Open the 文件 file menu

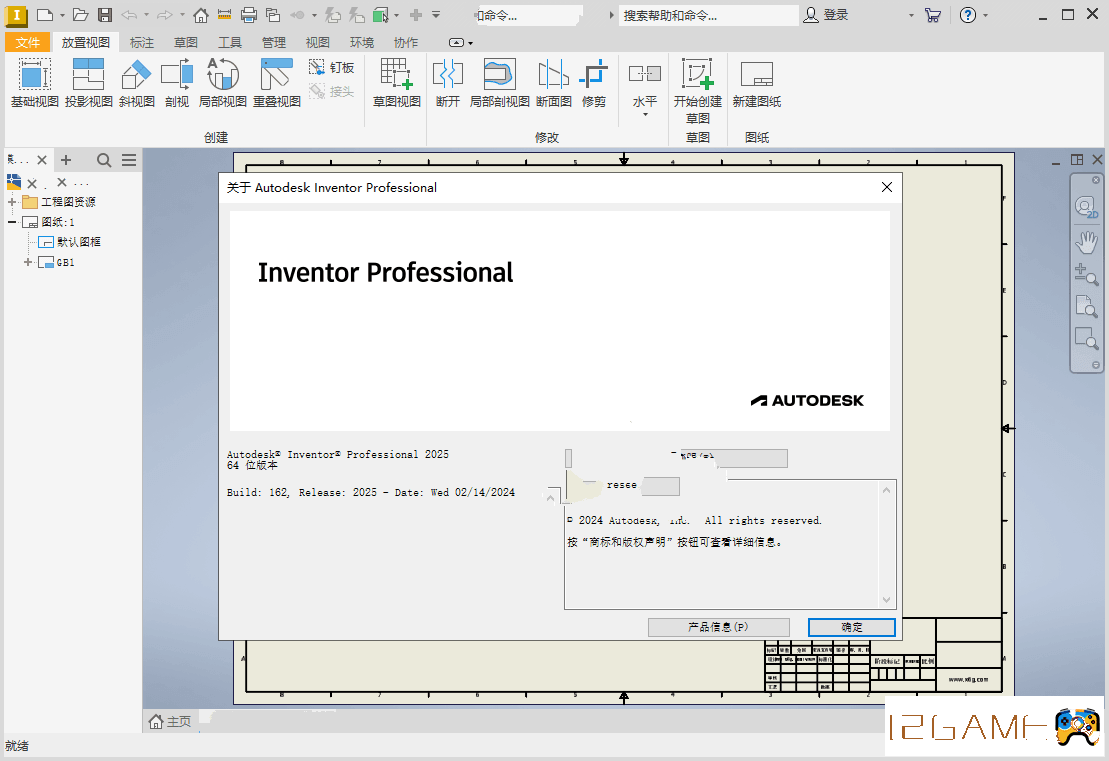(28, 43)
